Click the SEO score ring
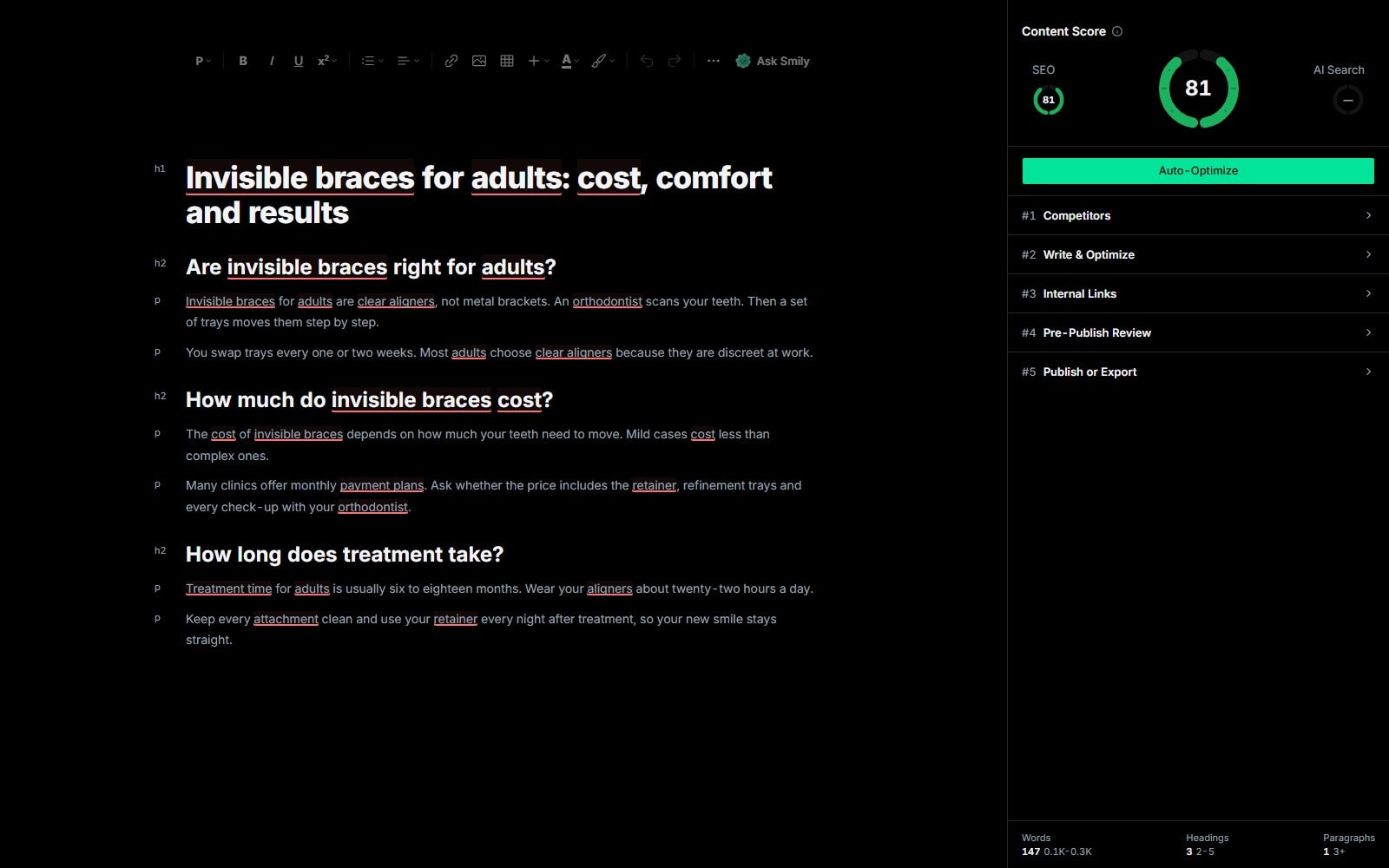 [x=1049, y=100]
